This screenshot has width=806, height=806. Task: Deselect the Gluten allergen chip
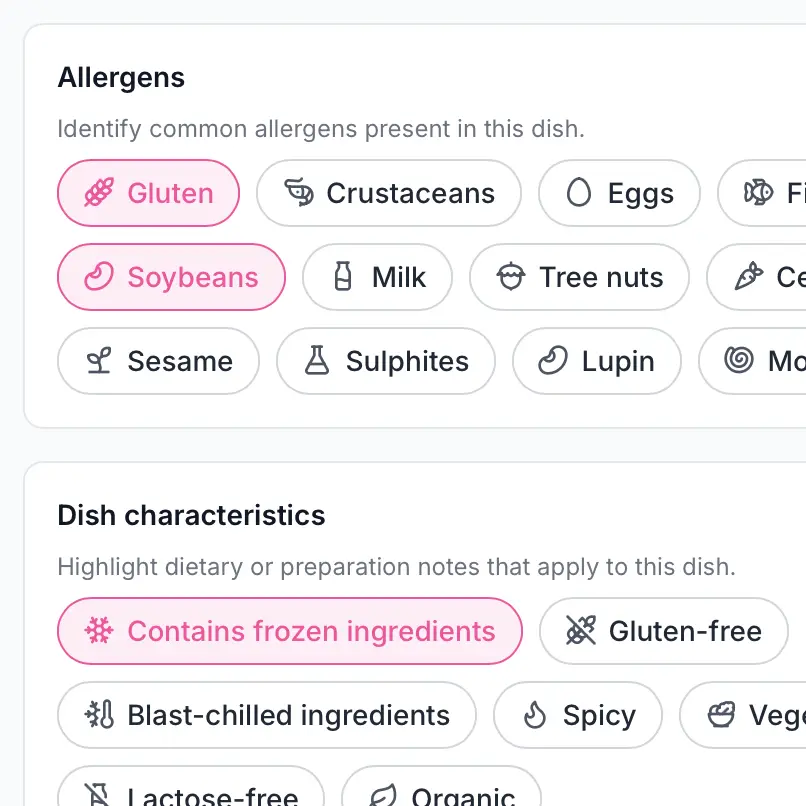[148, 193]
